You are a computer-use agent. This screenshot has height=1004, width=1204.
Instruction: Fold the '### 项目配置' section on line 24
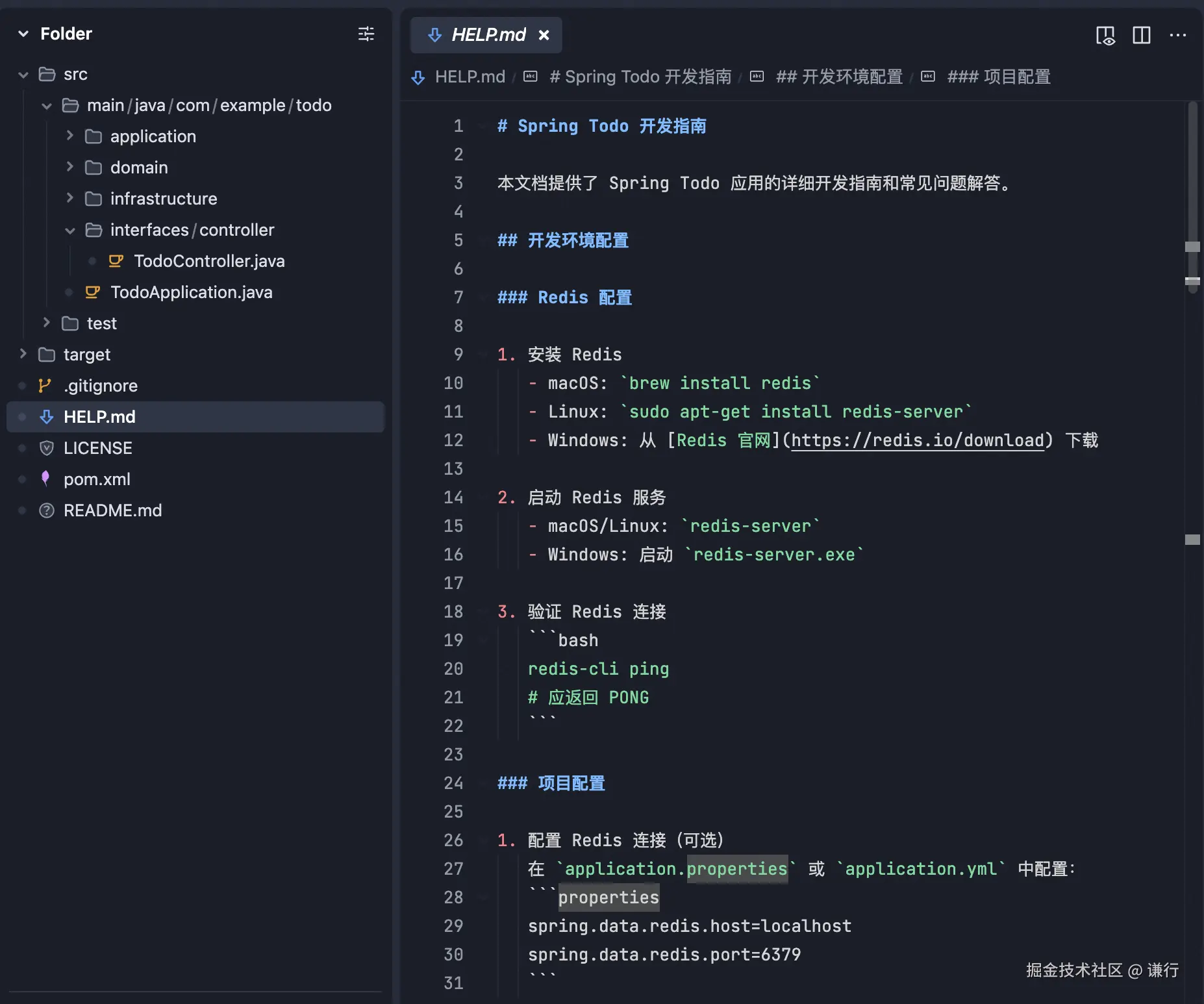coord(483,783)
